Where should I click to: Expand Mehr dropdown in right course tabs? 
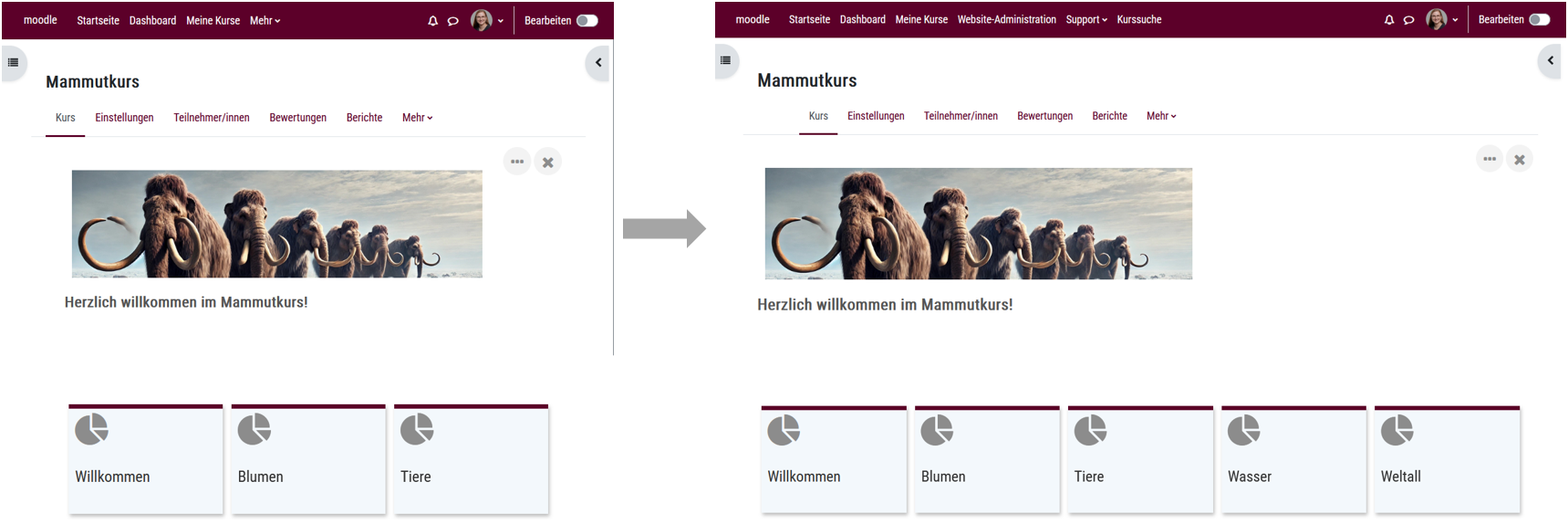(1161, 117)
